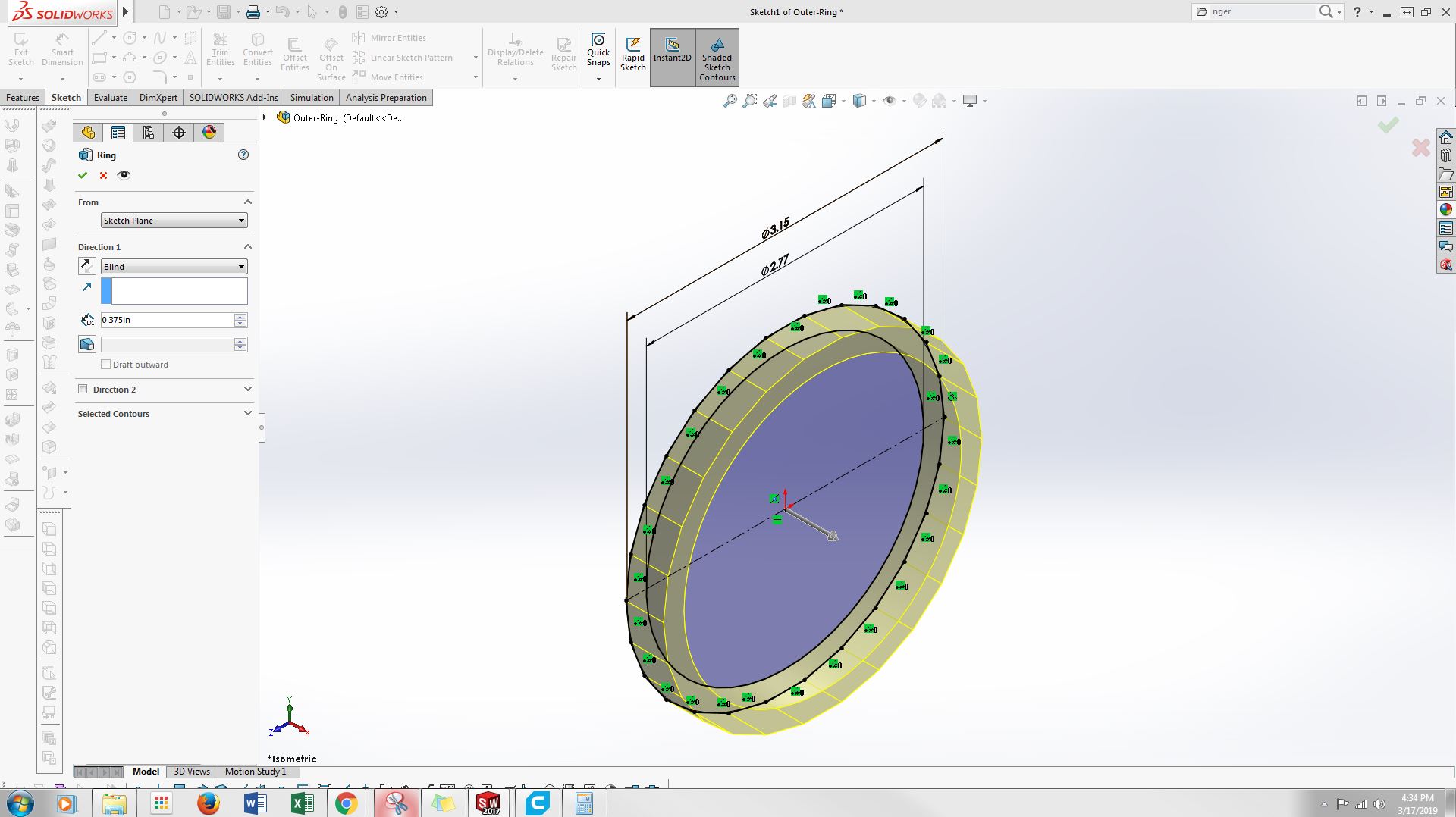Open help for the Ring feature
This screenshot has width=1456, height=817.
click(243, 155)
